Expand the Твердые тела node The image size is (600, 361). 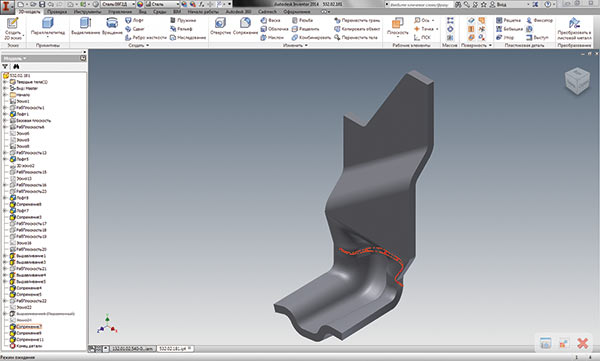pyautogui.click(x=5, y=82)
